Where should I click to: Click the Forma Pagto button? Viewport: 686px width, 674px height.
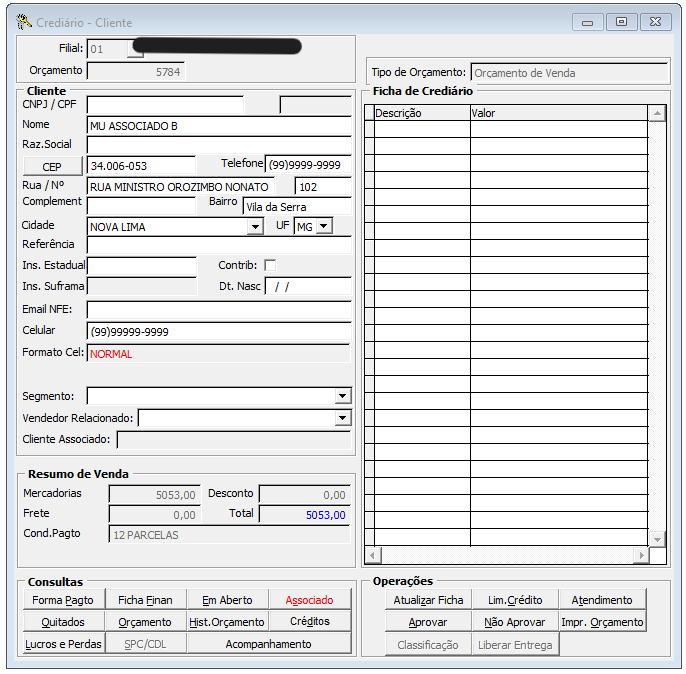point(63,600)
